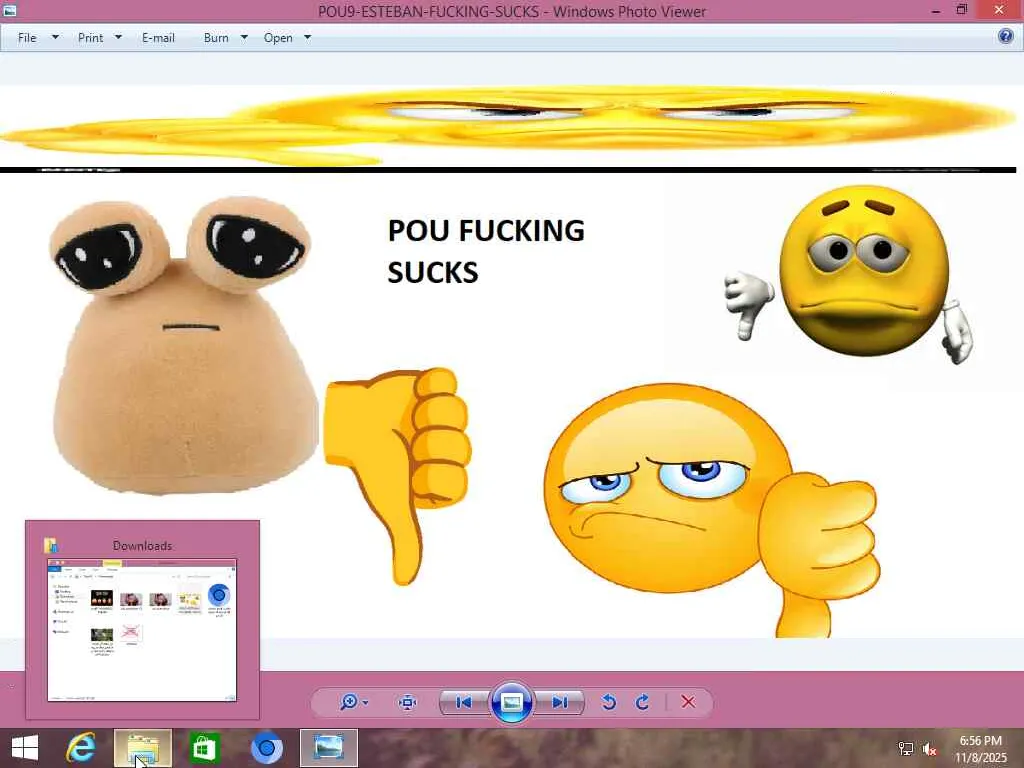Image resolution: width=1024 pixels, height=768 pixels.
Task: Expand the Open dropdown arrow
Action: (308, 37)
